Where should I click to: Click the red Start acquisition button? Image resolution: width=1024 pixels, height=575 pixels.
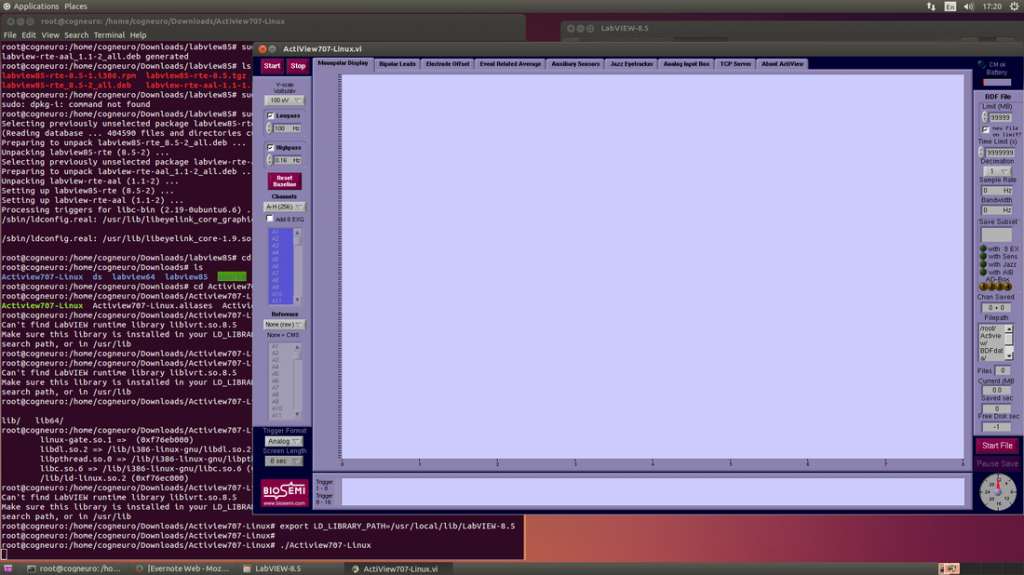(272, 66)
